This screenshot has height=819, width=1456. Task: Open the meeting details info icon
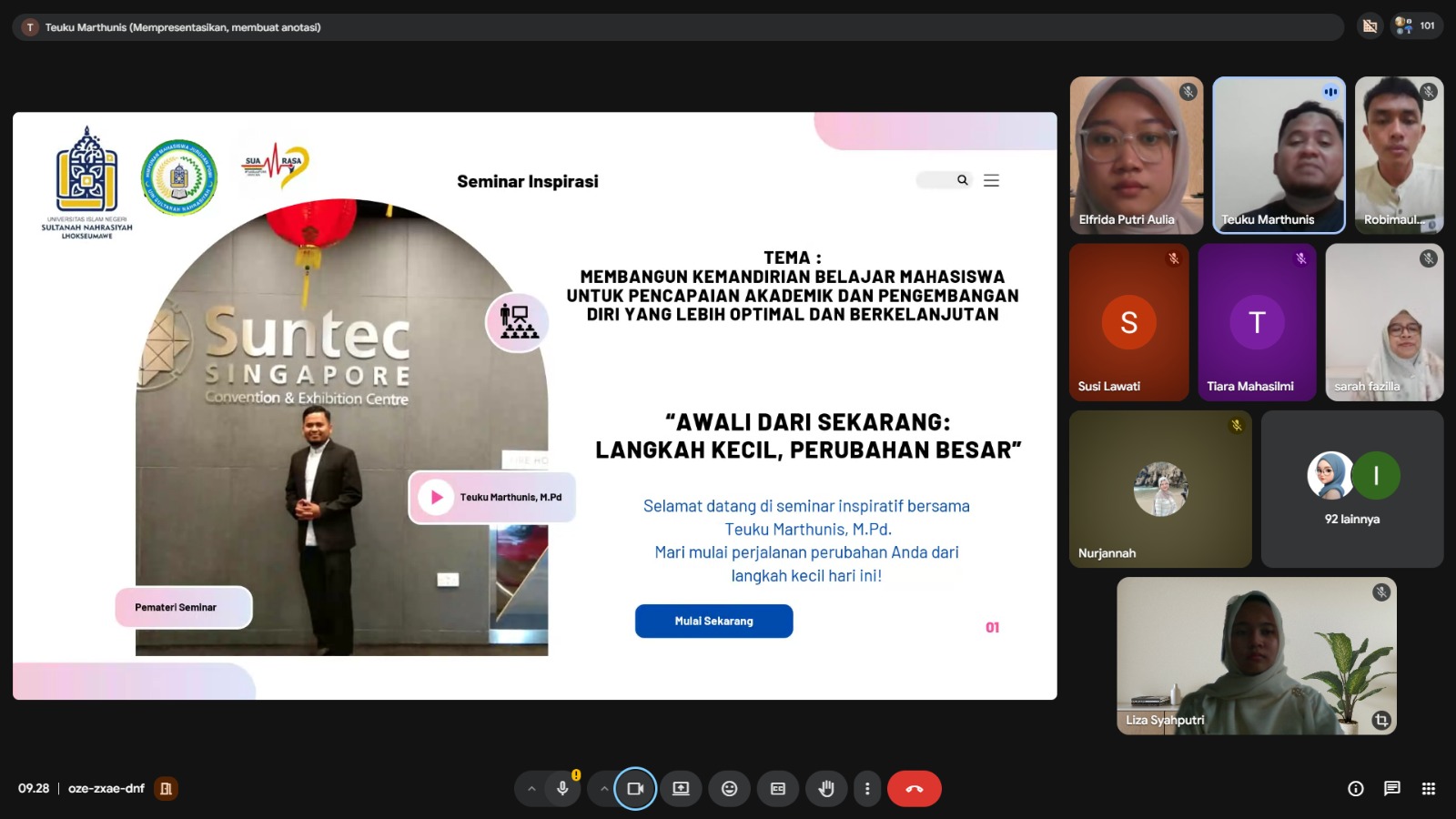(1355, 789)
